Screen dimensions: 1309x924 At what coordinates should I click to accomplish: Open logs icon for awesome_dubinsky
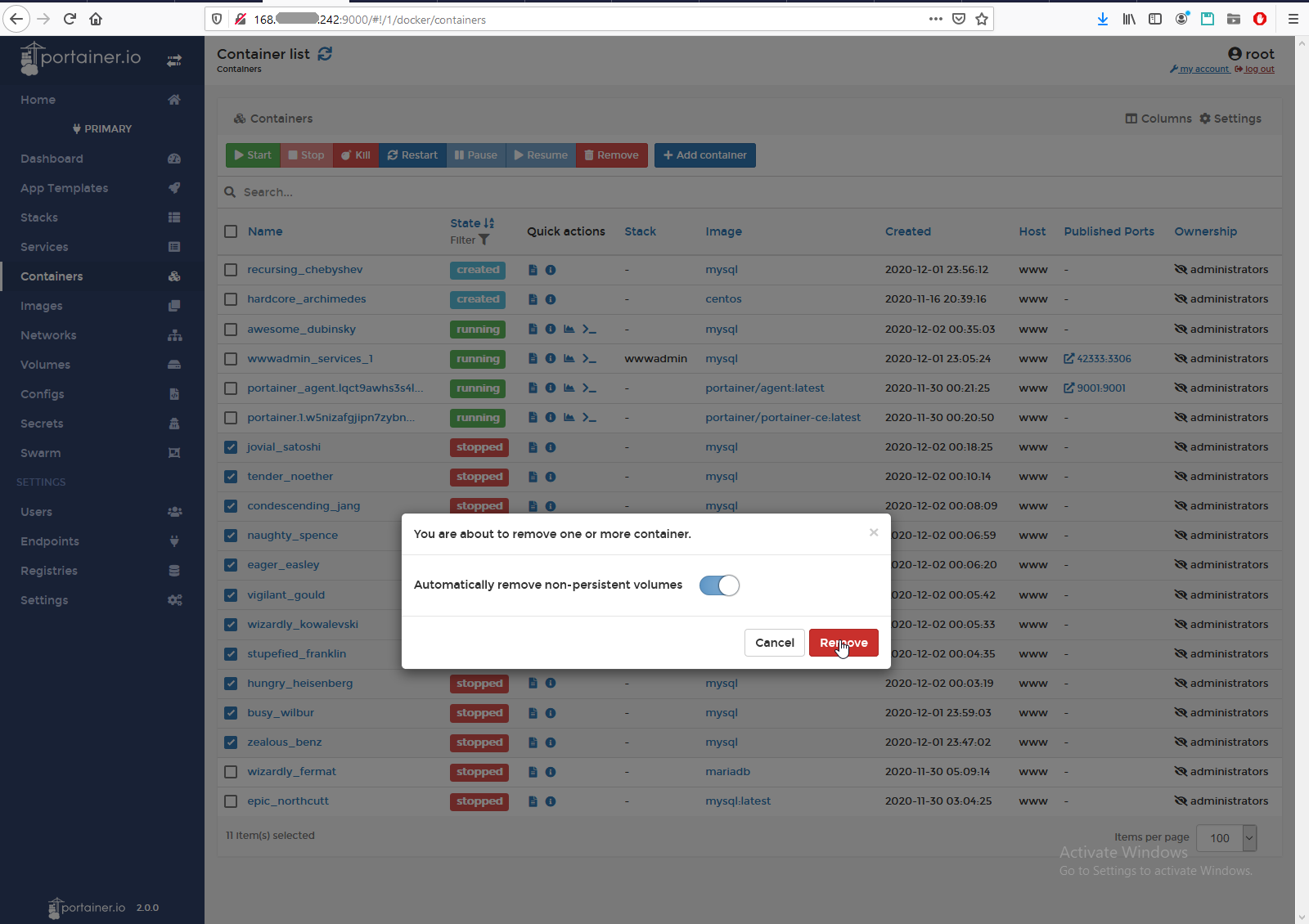(533, 330)
